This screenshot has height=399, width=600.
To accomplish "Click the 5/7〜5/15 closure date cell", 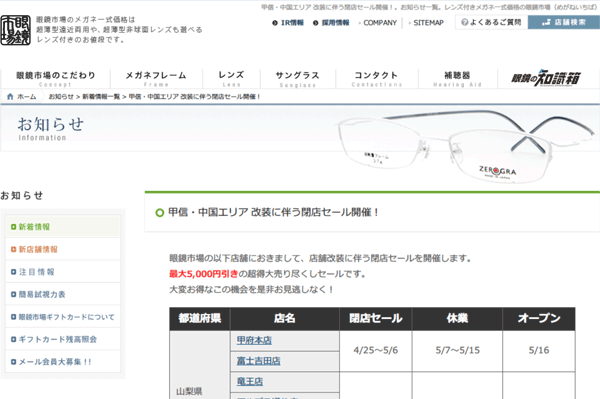I will [457, 350].
